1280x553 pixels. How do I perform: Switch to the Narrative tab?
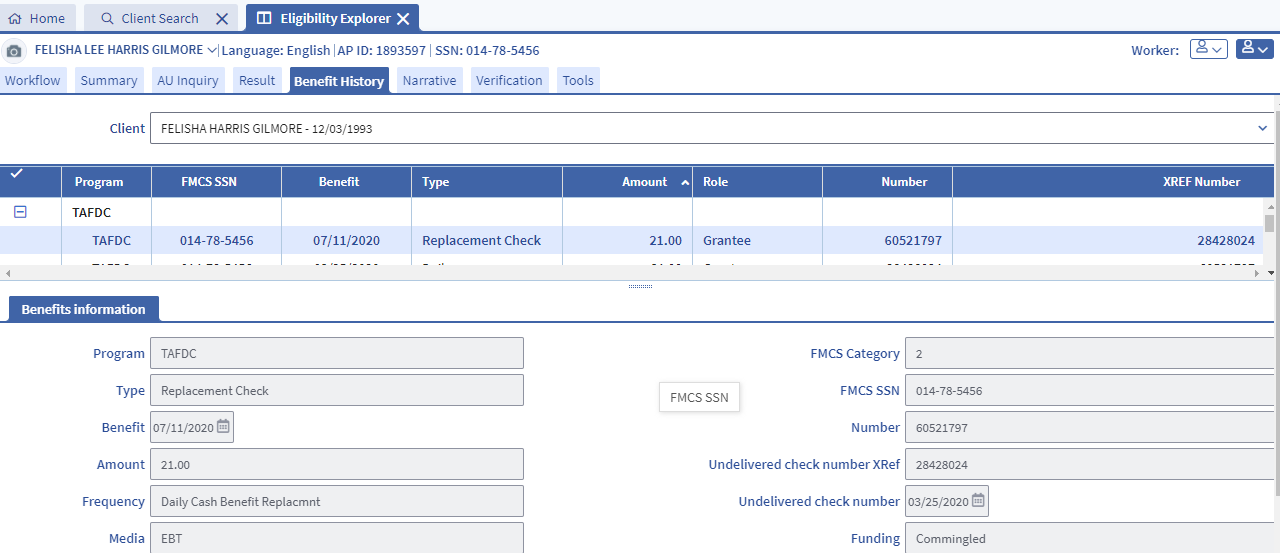click(429, 80)
